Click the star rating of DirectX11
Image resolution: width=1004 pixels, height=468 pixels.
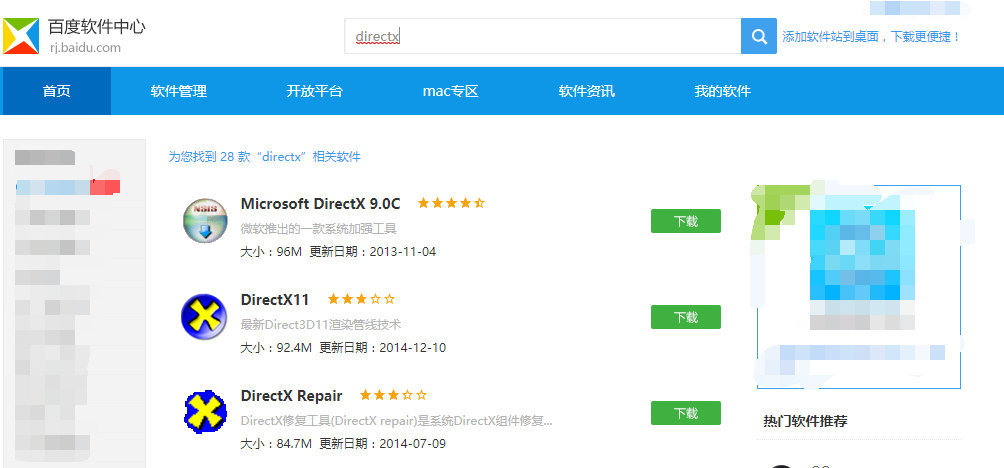point(362,299)
